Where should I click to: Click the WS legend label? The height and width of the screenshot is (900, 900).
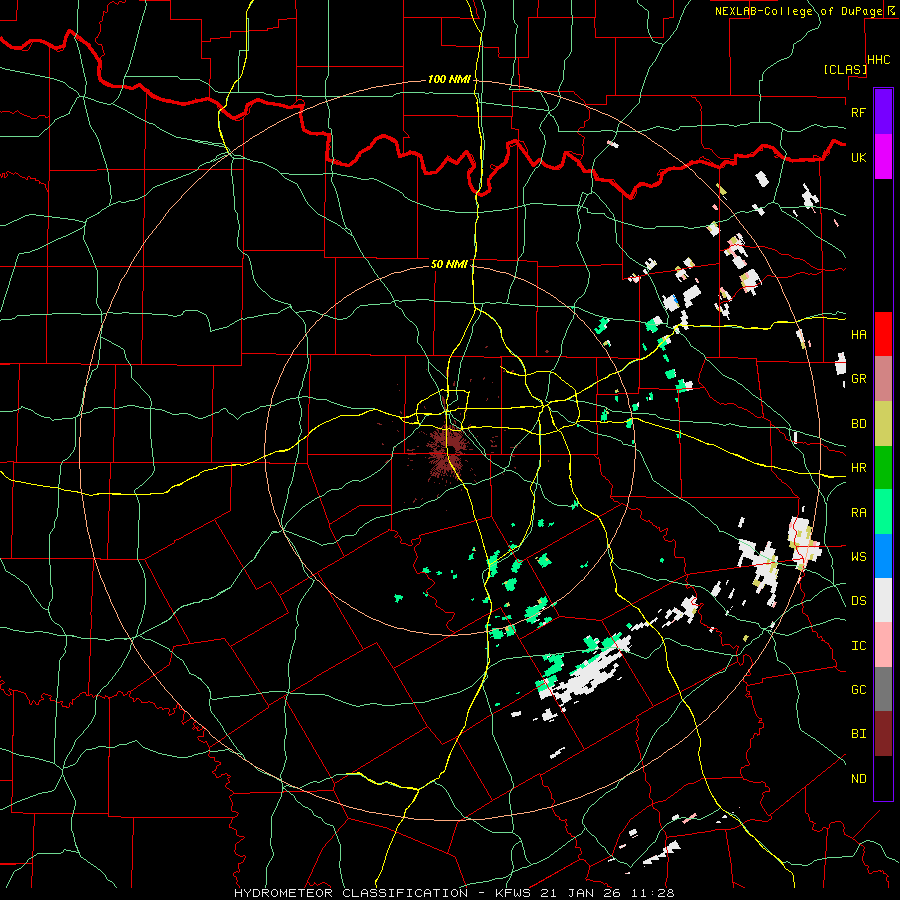(858, 557)
